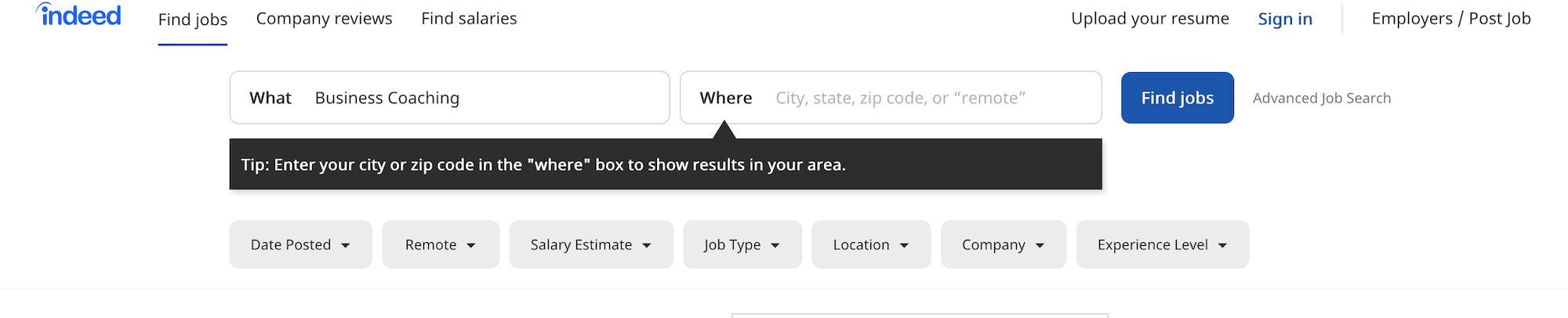This screenshot has height=318, width=1568.
Task: Open Employers / Post Job page
Action: [x=1450, y=19]
